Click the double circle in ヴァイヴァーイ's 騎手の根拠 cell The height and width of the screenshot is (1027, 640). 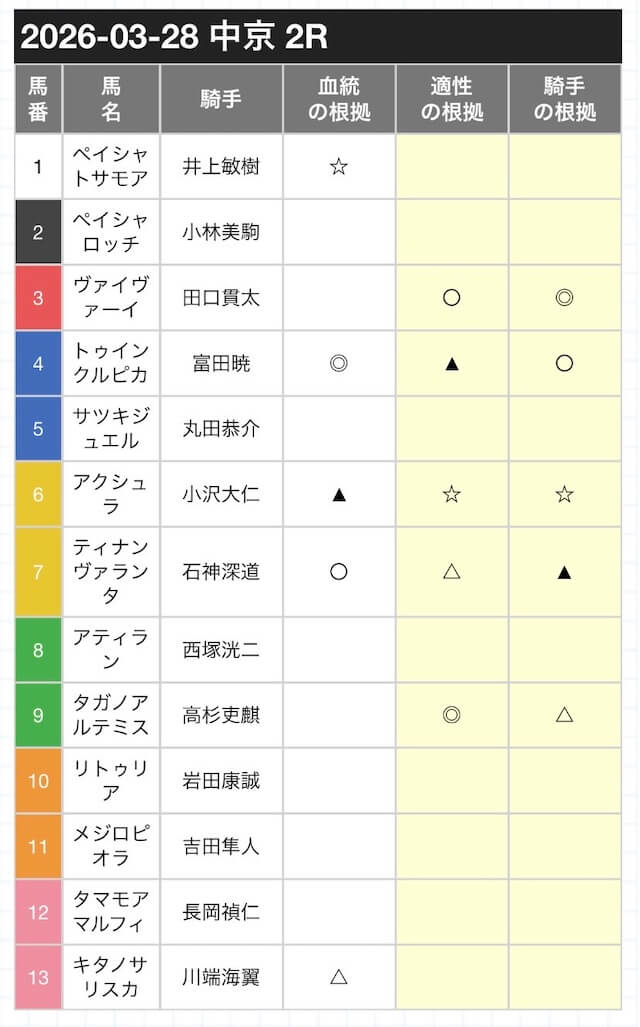click(x=564, y=297)
